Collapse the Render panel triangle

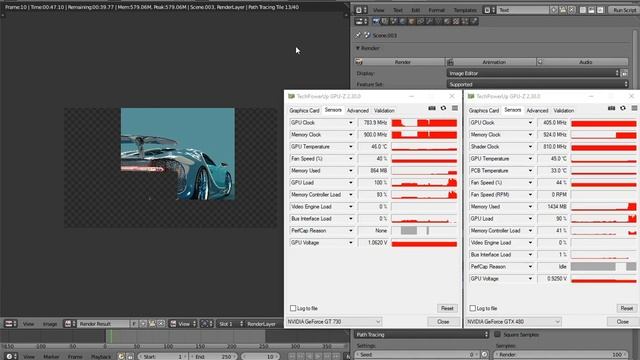[358, 48]
